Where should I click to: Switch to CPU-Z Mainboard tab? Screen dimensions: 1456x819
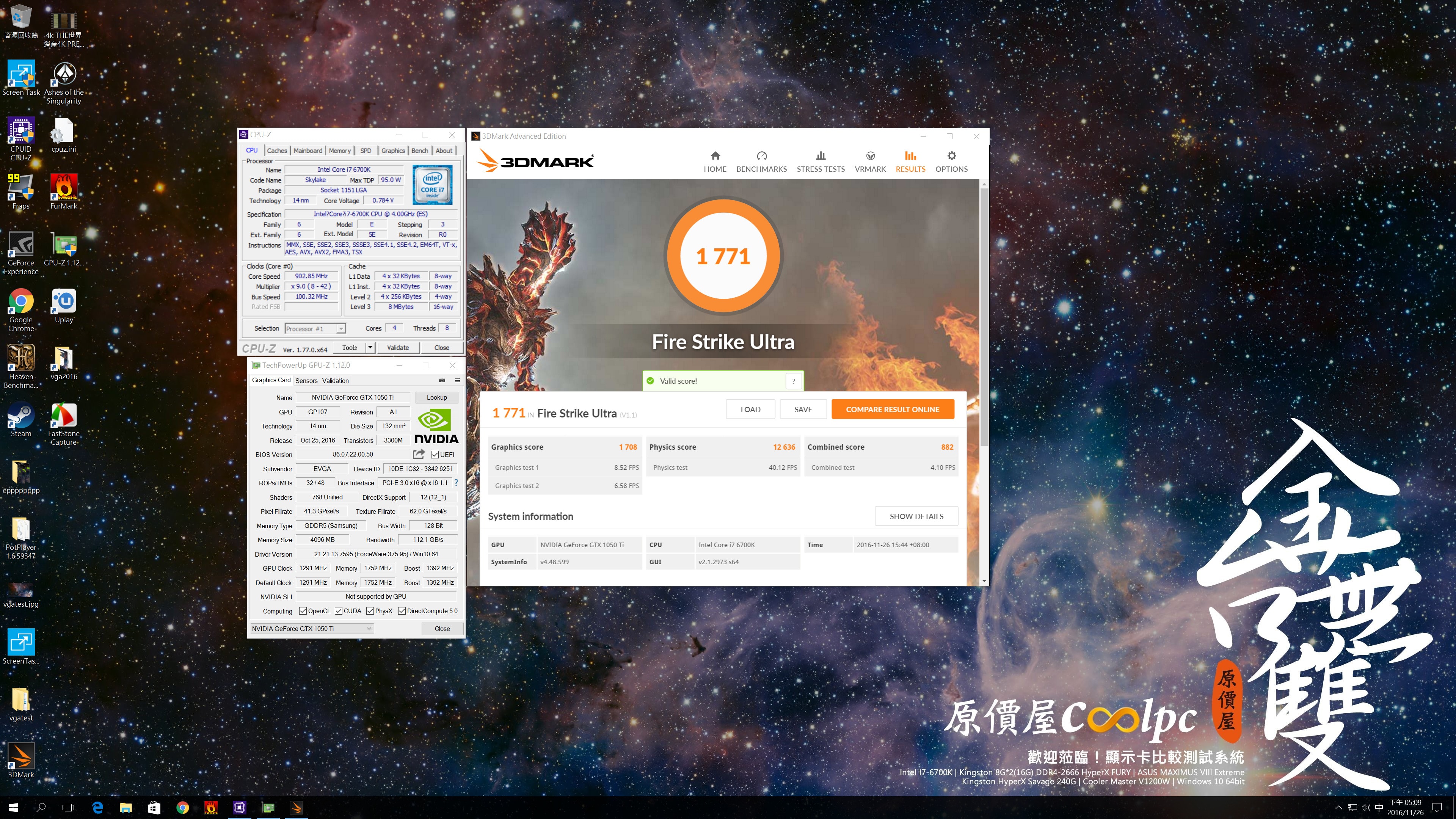(x=308, y=151)
